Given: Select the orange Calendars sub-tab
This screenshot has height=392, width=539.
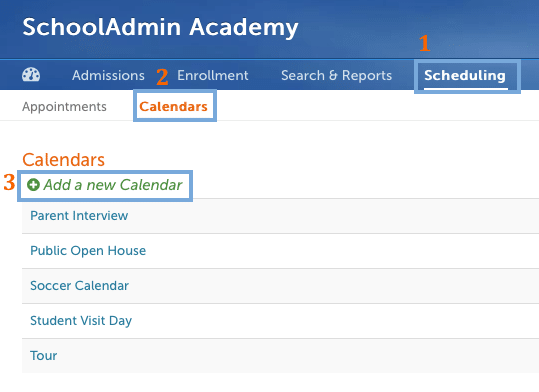Looking at the screenshot, I should [x=173, y=107].
